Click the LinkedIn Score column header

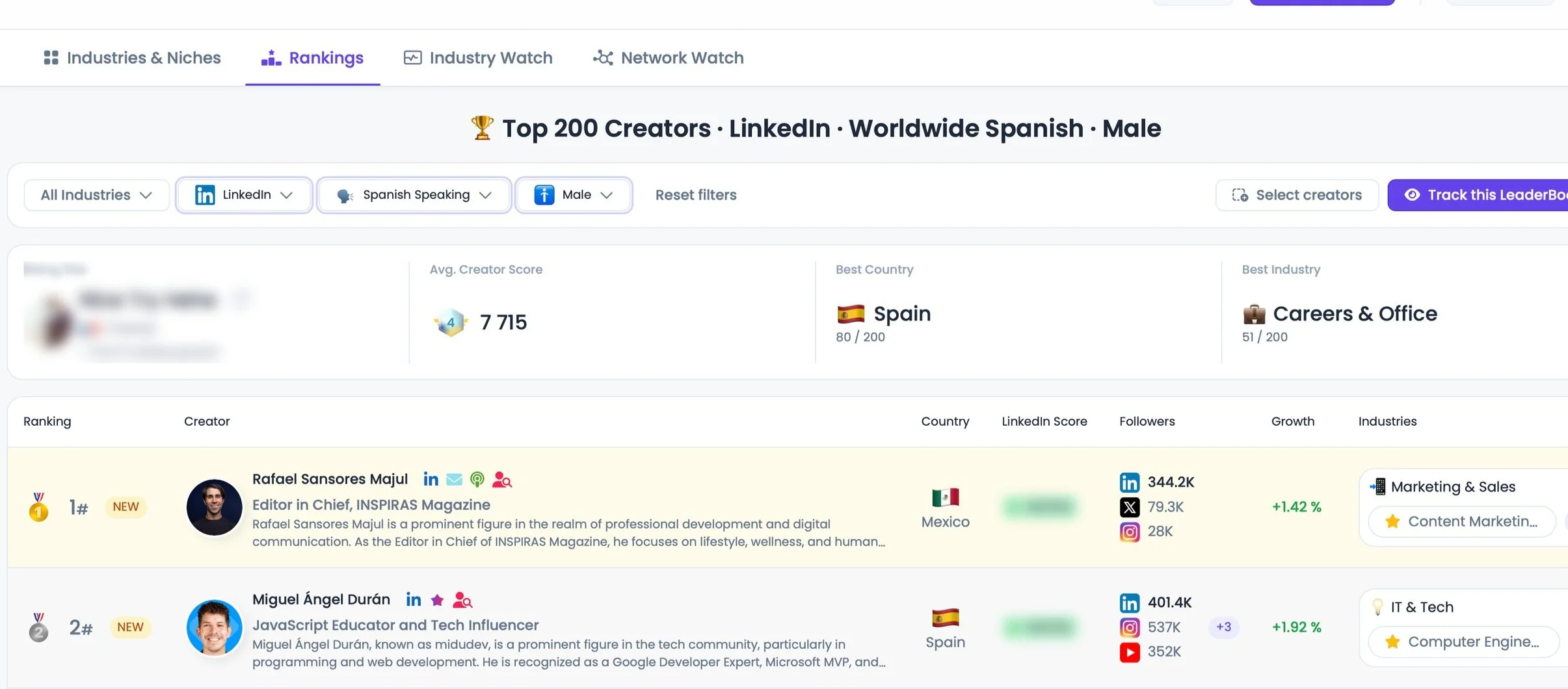coord(1044,421)
